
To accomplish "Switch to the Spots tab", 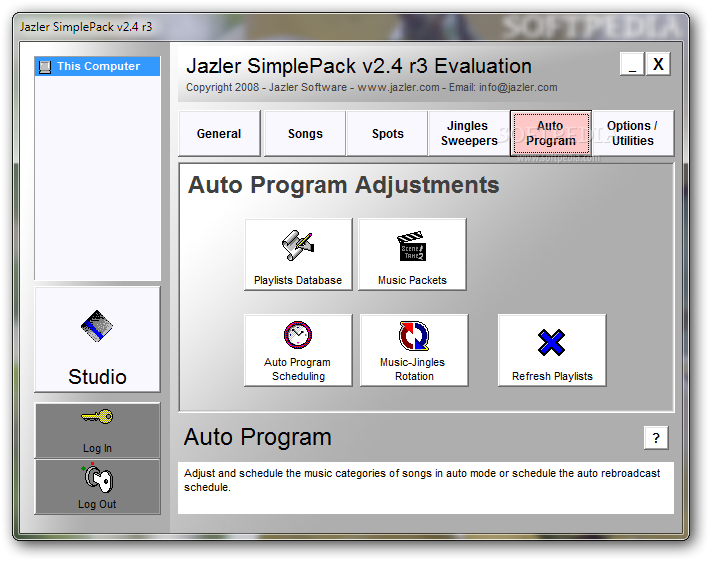I will [x=387, y=134].
